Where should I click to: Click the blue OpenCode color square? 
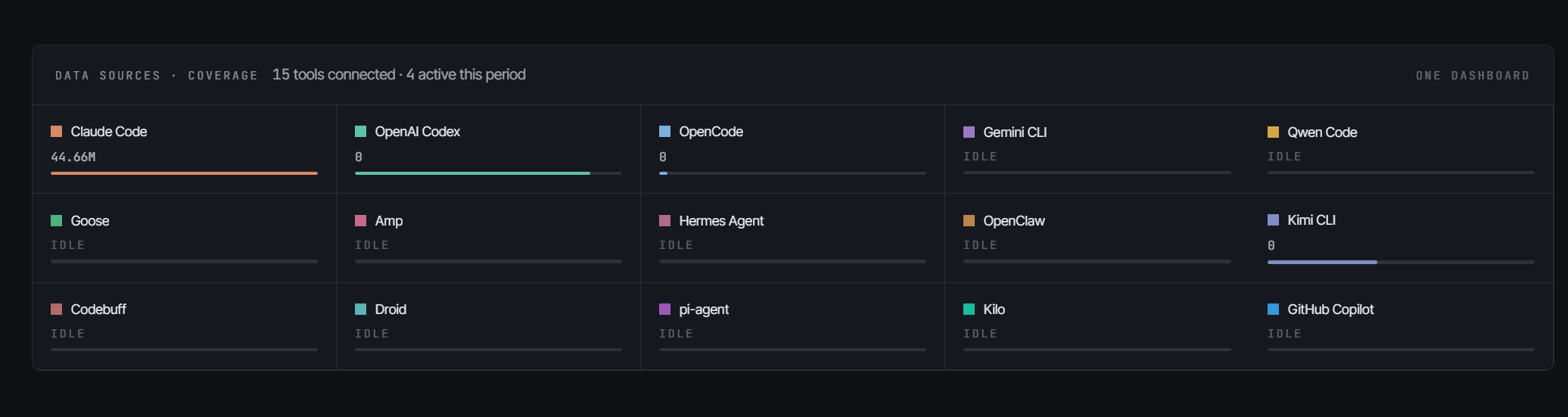tap(664, 132)
